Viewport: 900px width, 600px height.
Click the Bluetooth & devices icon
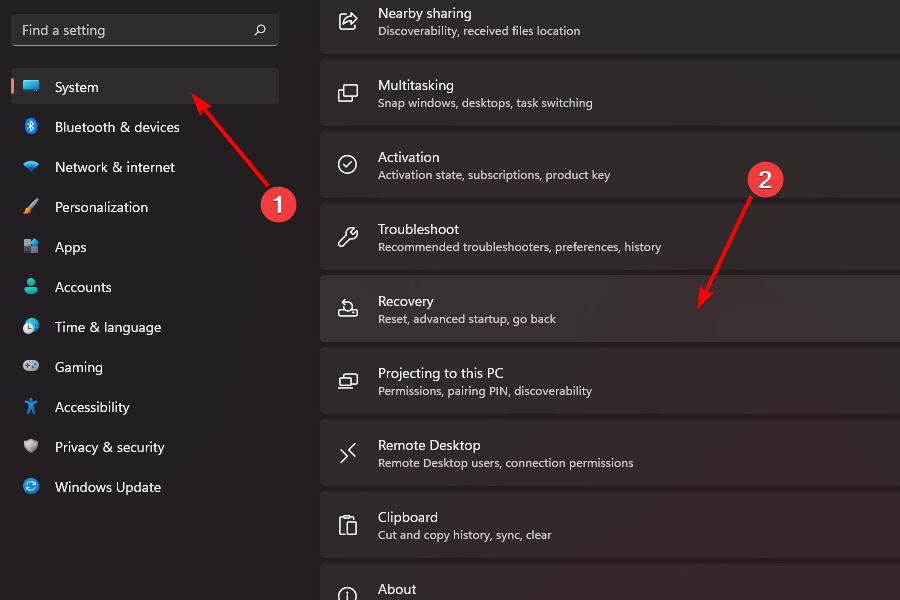click(31, 127)
